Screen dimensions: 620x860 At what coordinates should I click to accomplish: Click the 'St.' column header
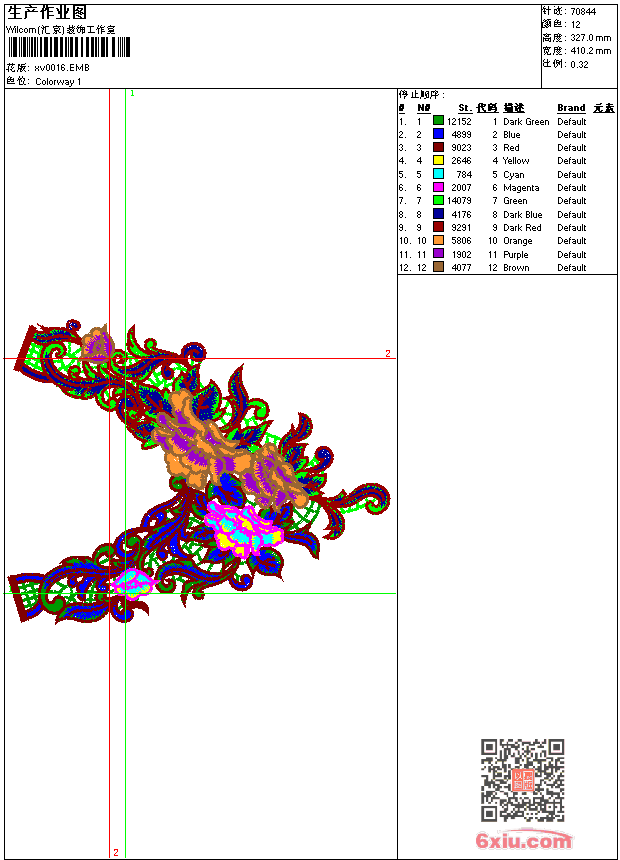(465, 108)
